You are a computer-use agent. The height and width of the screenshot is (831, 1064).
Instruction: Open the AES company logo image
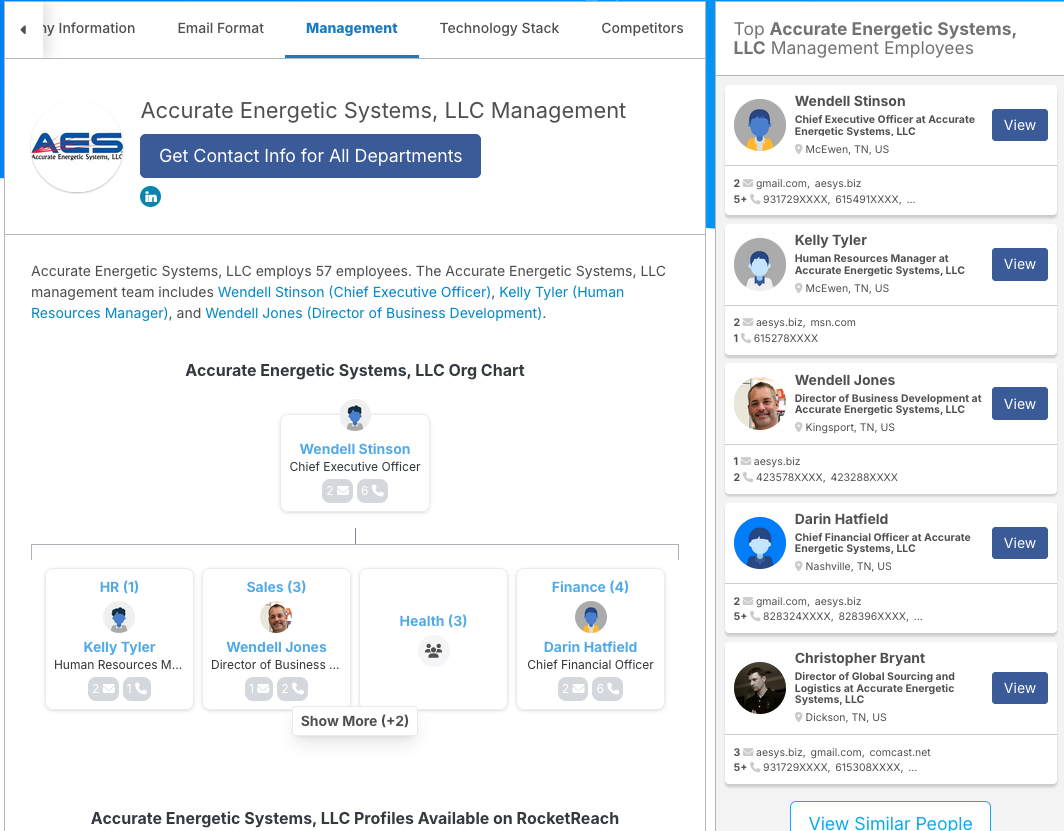(x=77, y=146)
